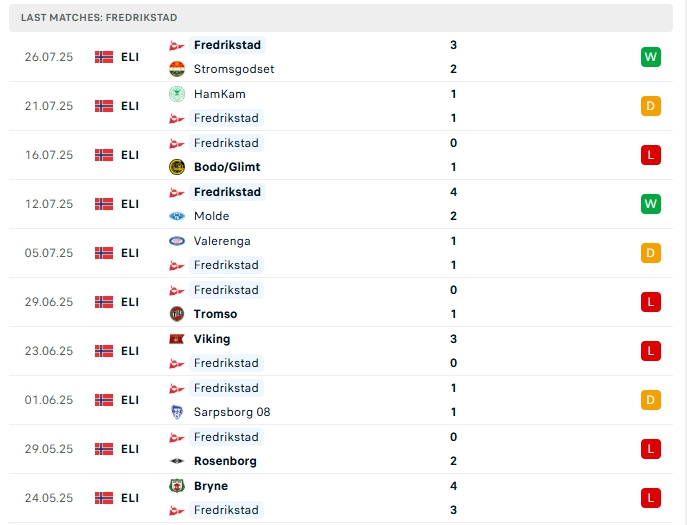Viewport: 687px width, 525px height.
Task: Click the Valerenga club crest icon
Action: [x=177, y=241]
